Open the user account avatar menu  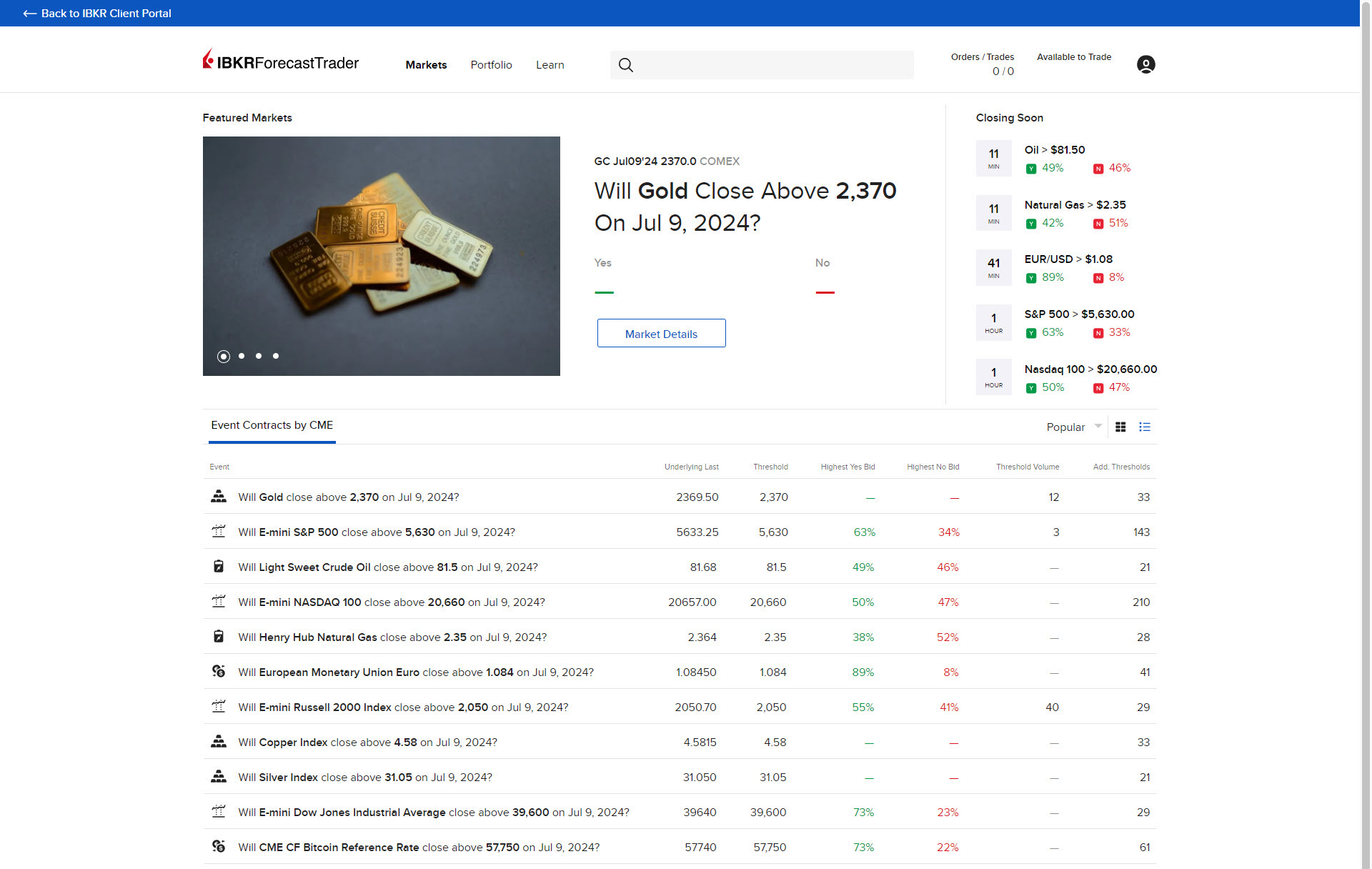[x=1145, y=64]
